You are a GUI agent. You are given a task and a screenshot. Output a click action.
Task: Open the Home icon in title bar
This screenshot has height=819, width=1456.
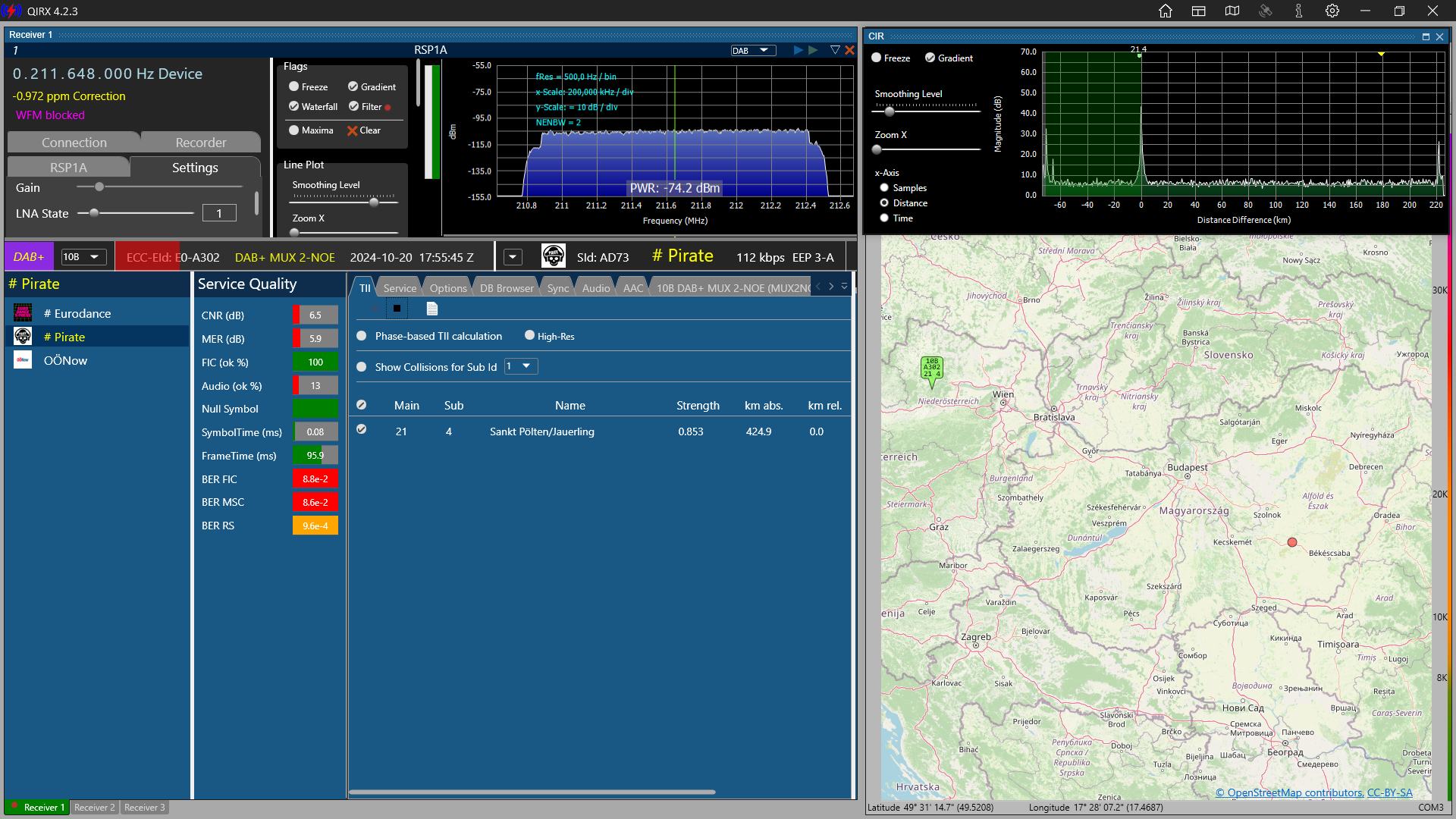coord(1166,11)
